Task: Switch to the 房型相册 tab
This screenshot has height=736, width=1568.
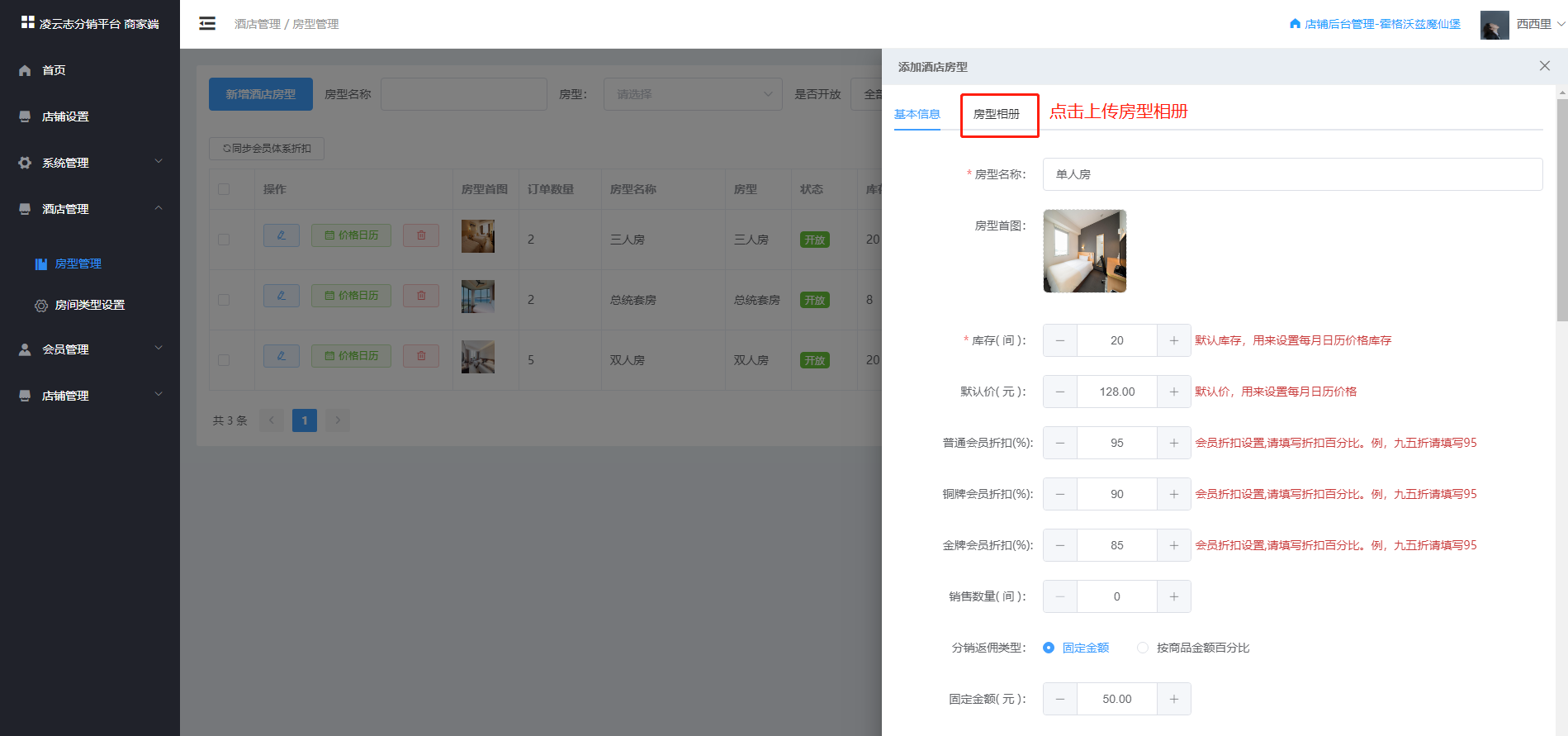Action: [x=997, y=114]
